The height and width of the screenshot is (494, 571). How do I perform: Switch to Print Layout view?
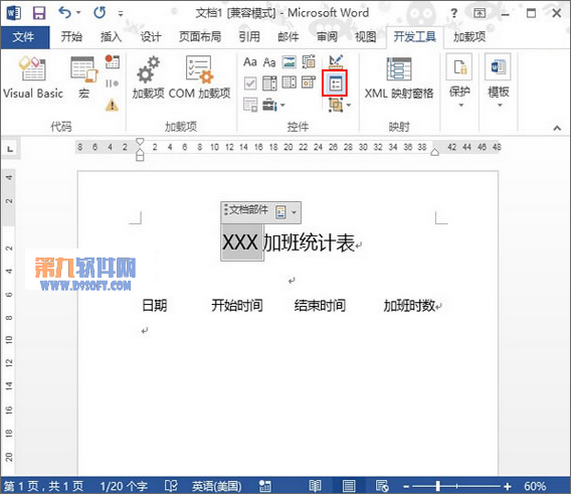click(349, 486)
